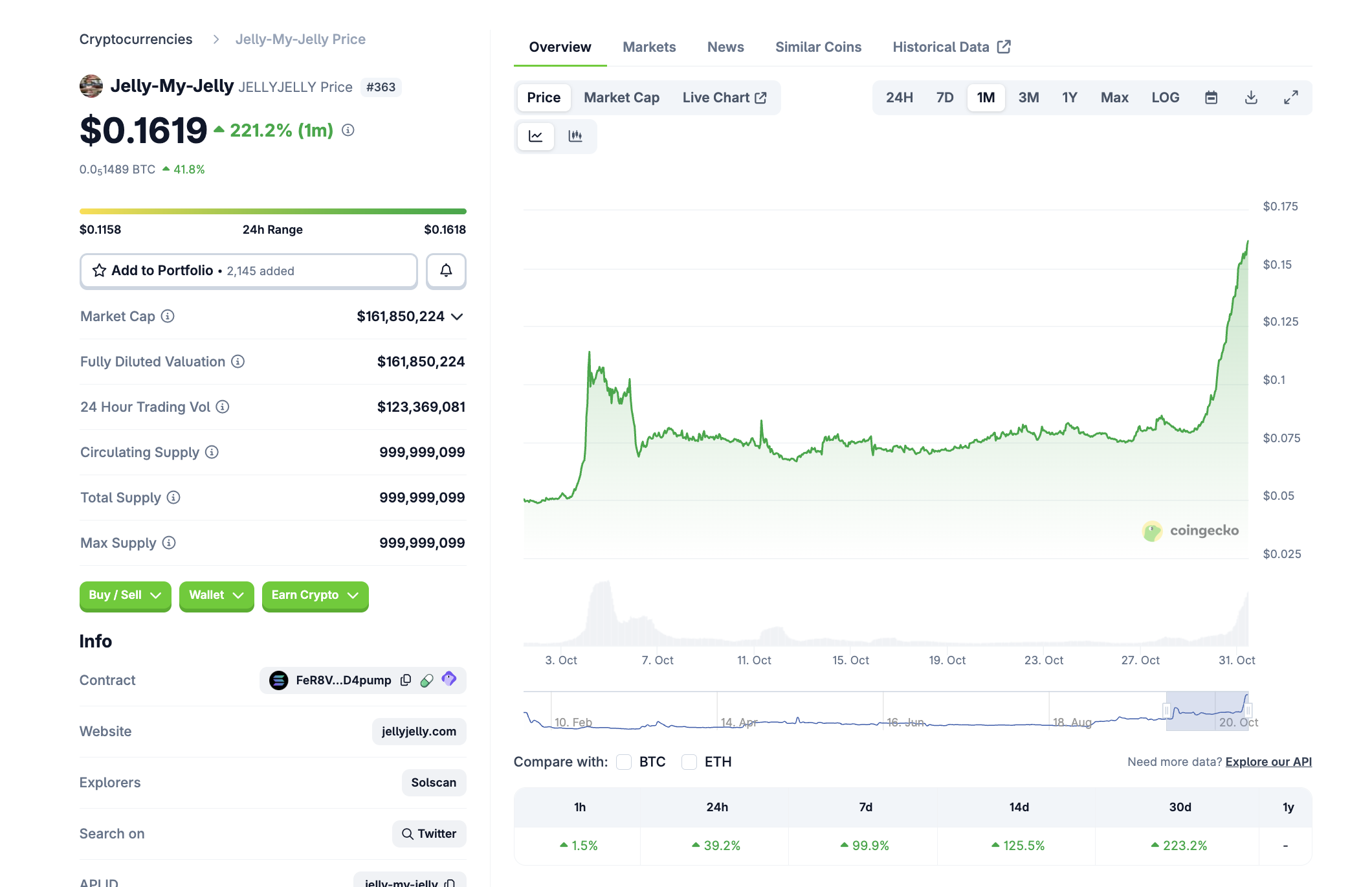This screenshot has width=1372, height=887.
Task: Select the line chart view icon
Action: coord(535,136)
